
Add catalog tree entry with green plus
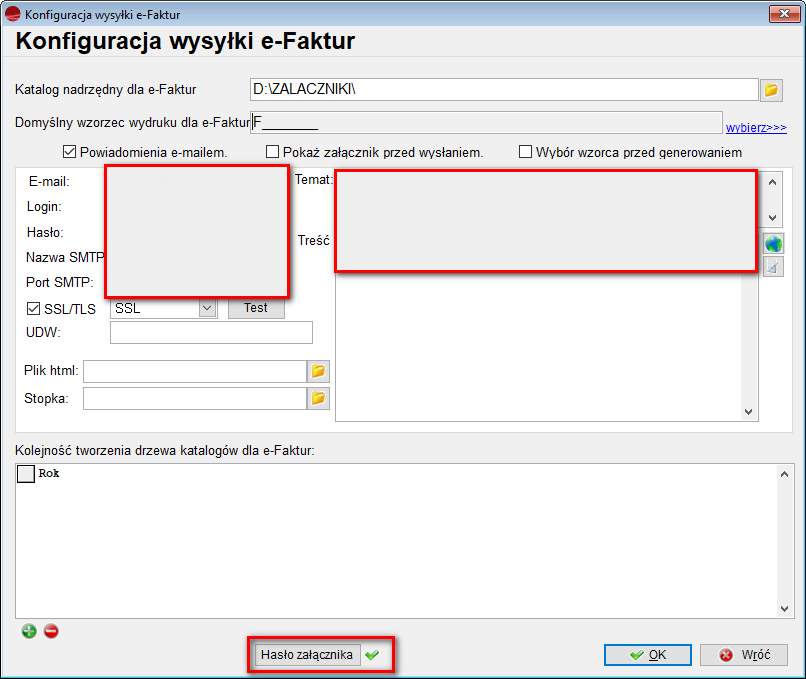(x=29, y=631)
